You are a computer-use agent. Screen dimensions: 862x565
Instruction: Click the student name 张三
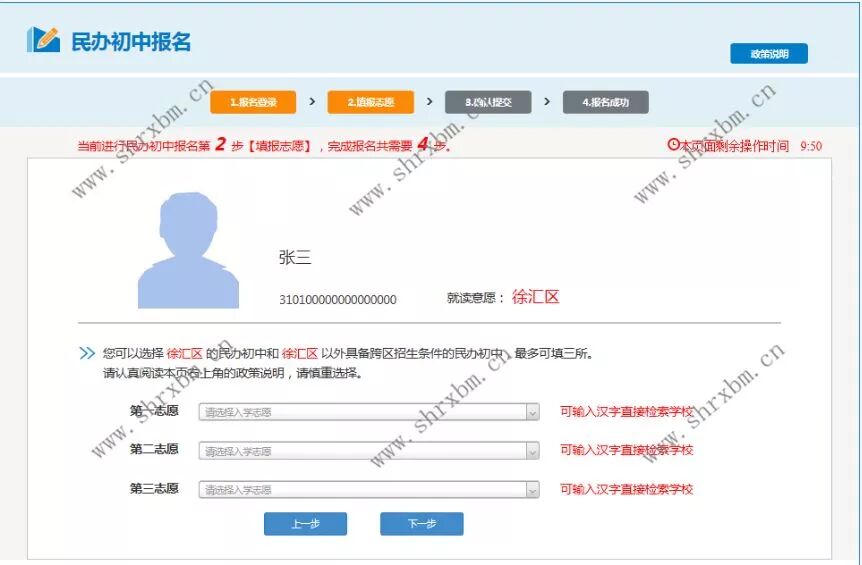(295, 257)
